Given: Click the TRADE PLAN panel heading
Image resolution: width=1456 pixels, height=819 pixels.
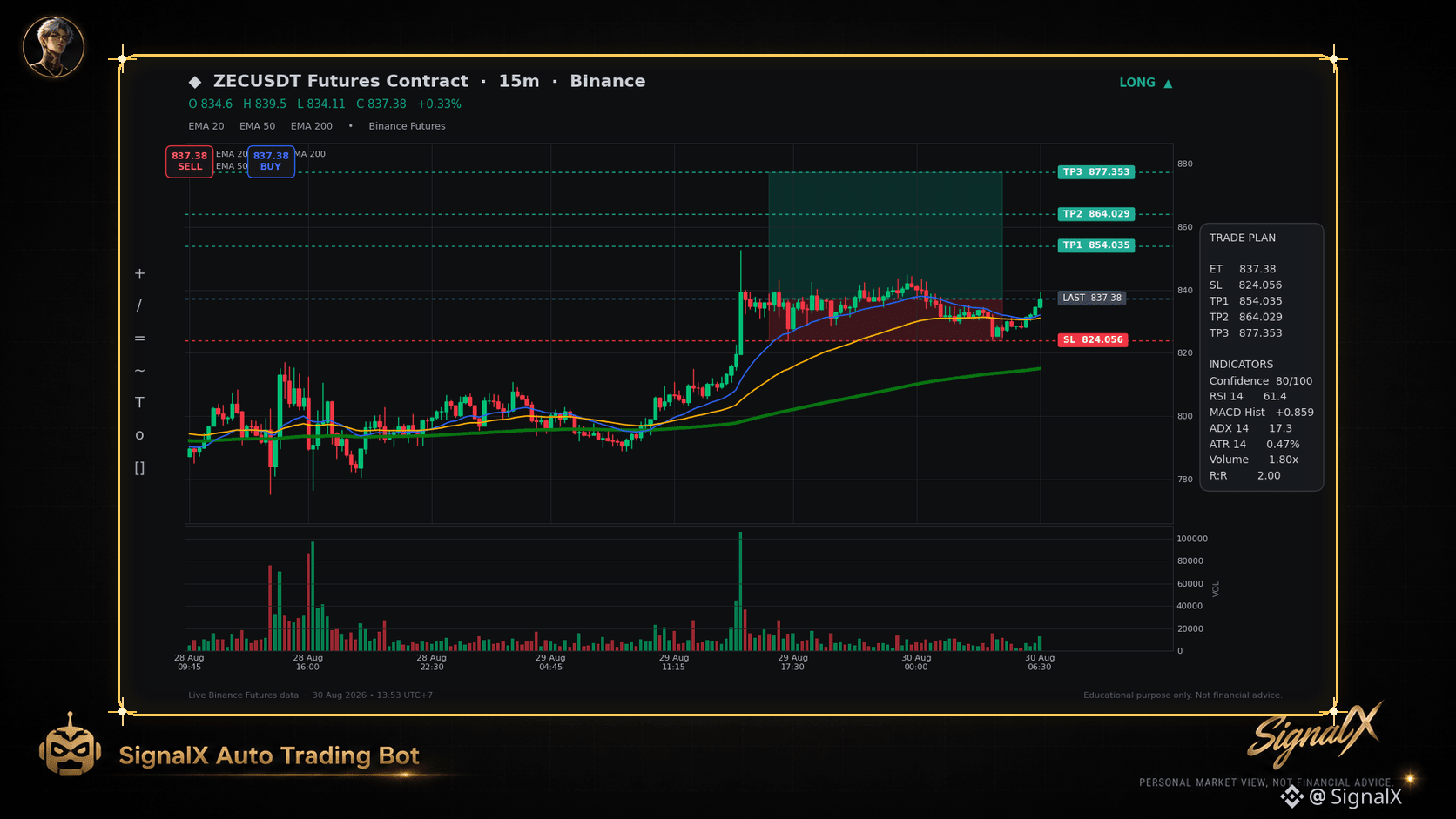Looking at the screenshot, I should click(1243, 238).
